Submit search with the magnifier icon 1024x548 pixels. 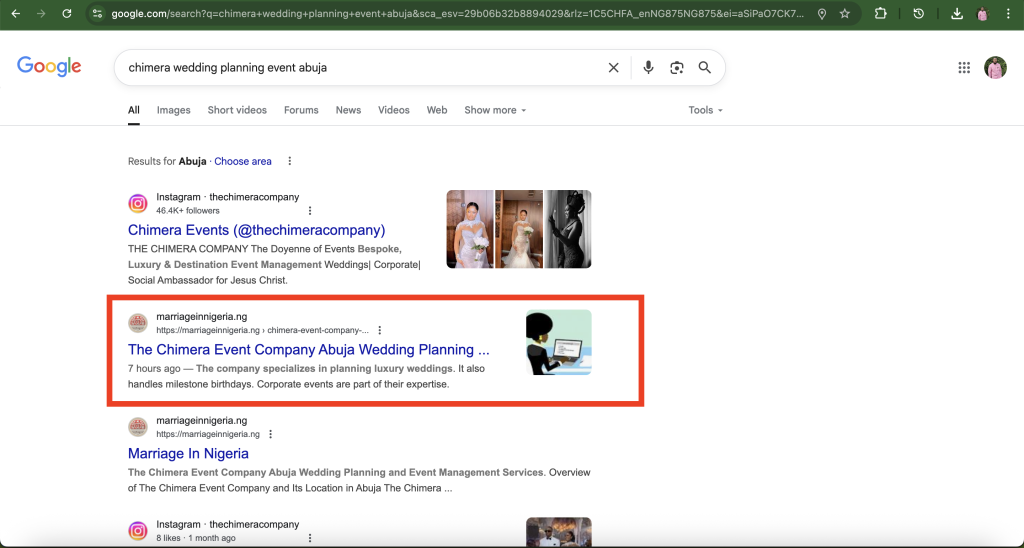tap(705, 67)
